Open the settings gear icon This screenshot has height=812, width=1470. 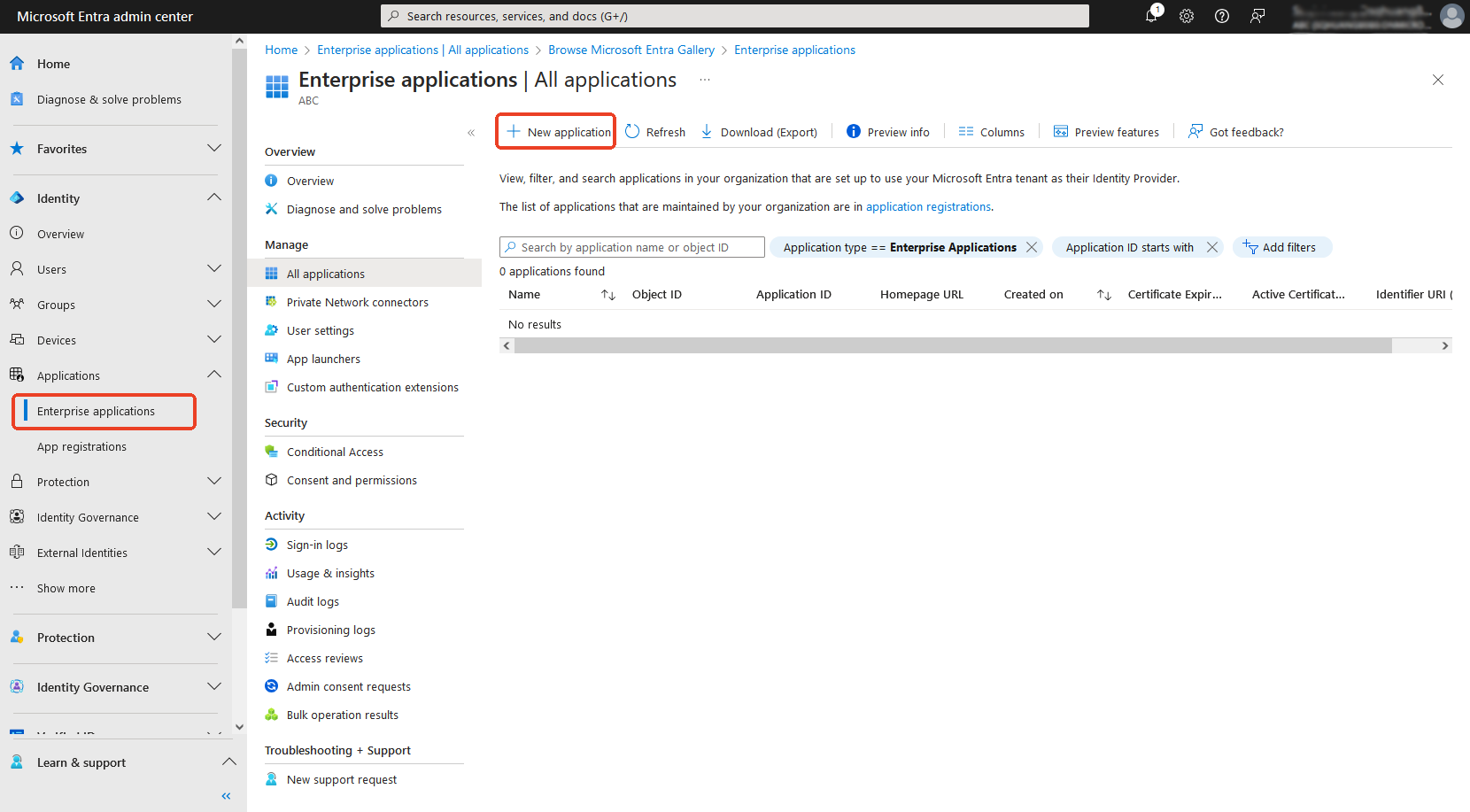tap(1187, 16)
